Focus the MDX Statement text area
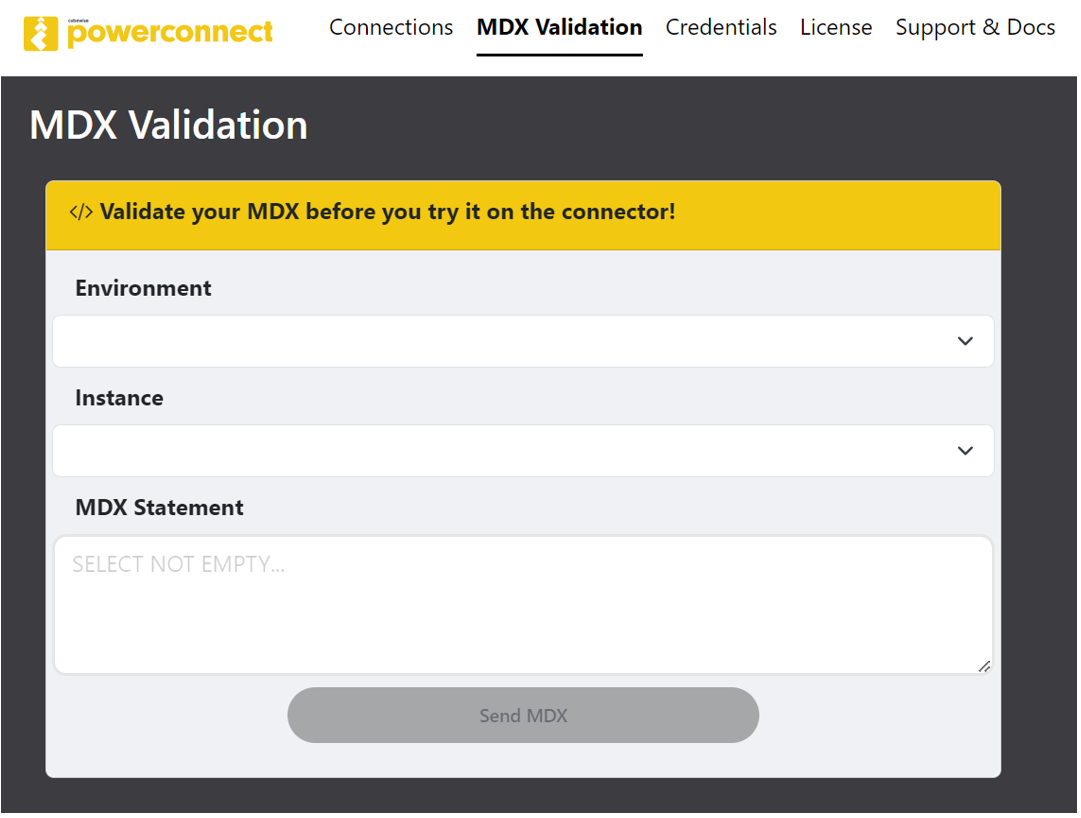The width and height of the screenshot is (1081, 818). tap(523, 605)
